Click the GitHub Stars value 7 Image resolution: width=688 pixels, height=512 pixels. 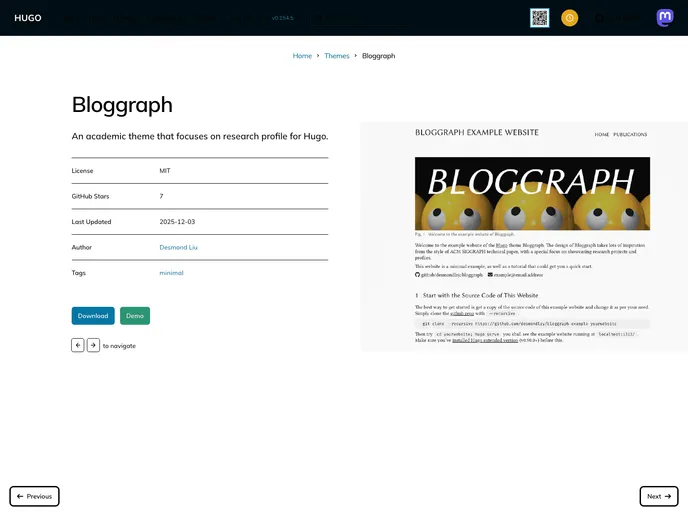(161, 196)
